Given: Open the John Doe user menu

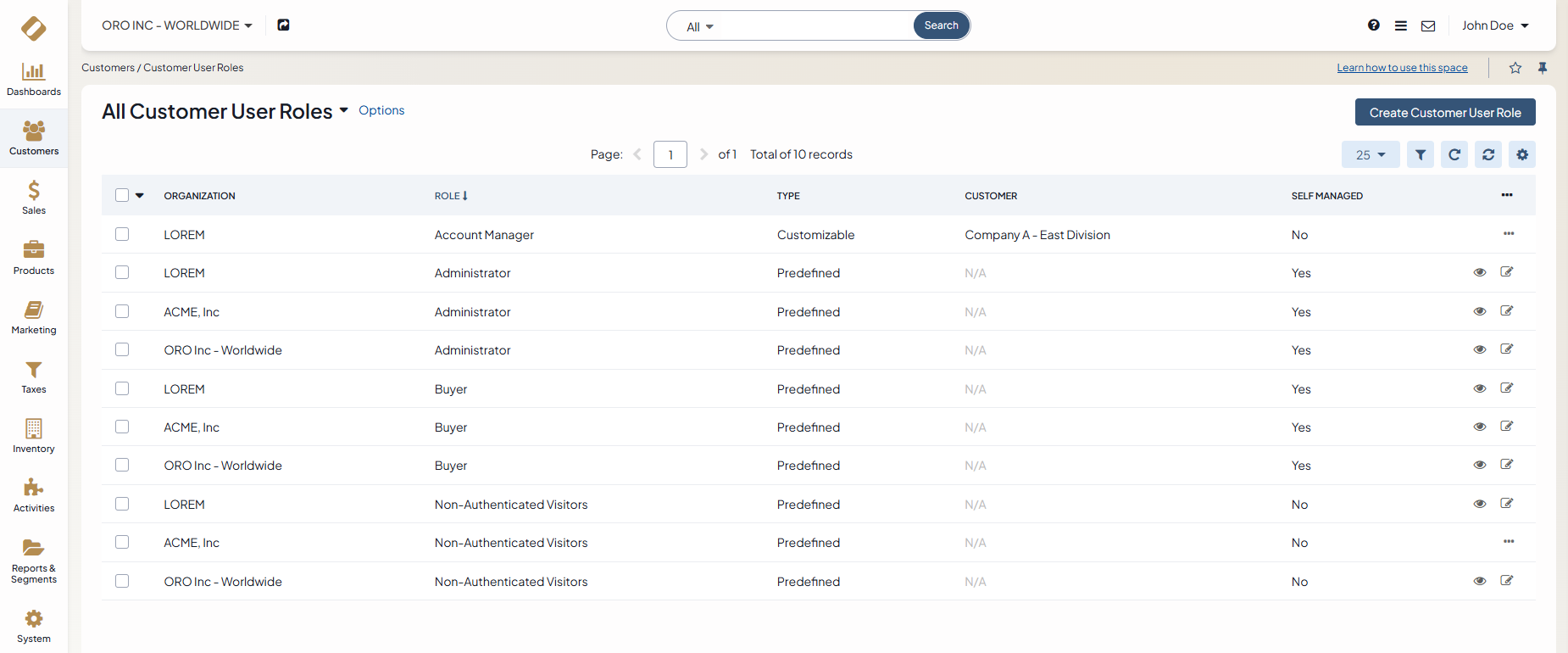Looking at the screenshot, I should [x=1495, y=25].
